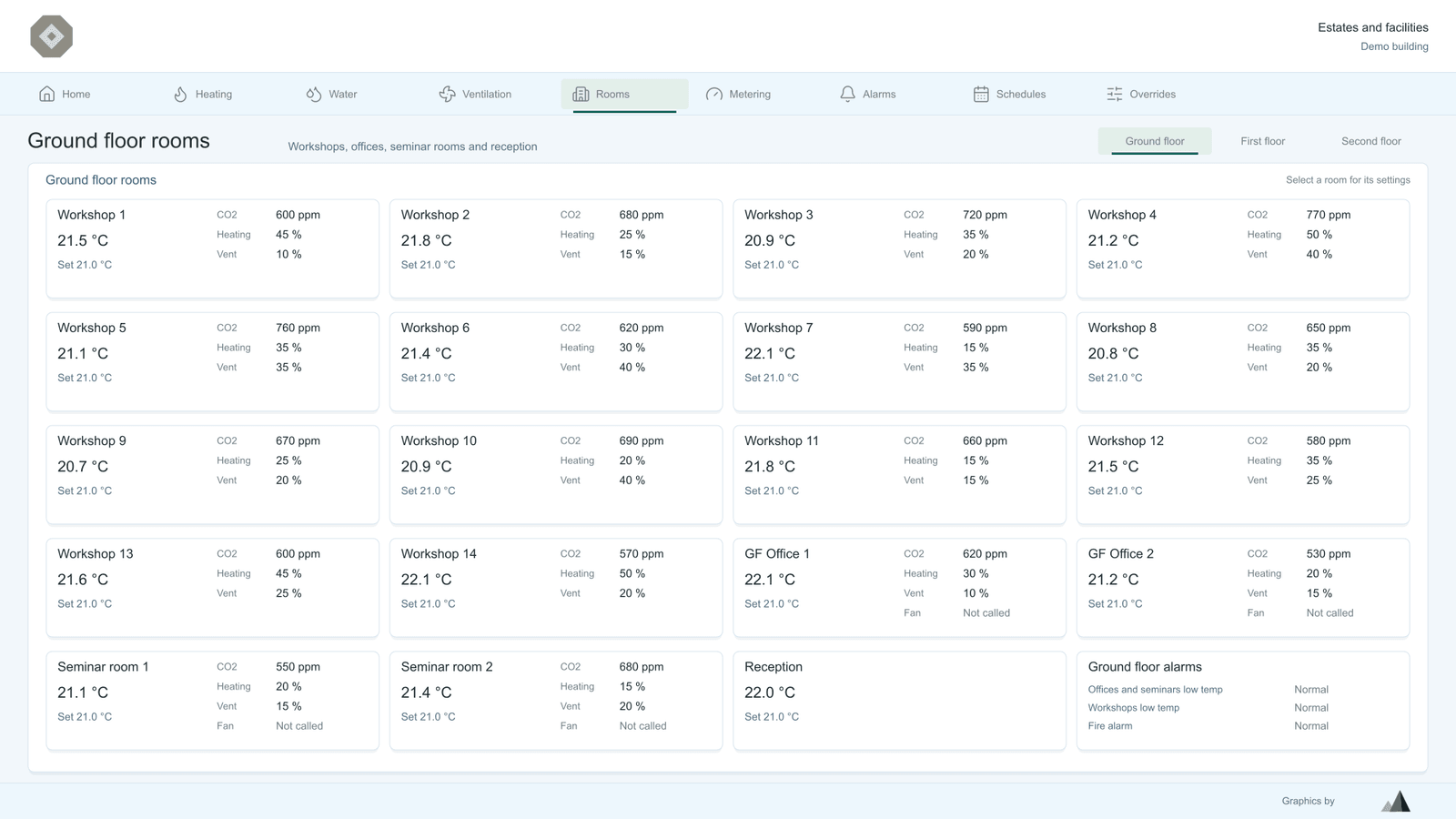Click the Ground floor alarms panel
The height and width of the screenshot is (819, 1456).
(x=1243, y=700)
